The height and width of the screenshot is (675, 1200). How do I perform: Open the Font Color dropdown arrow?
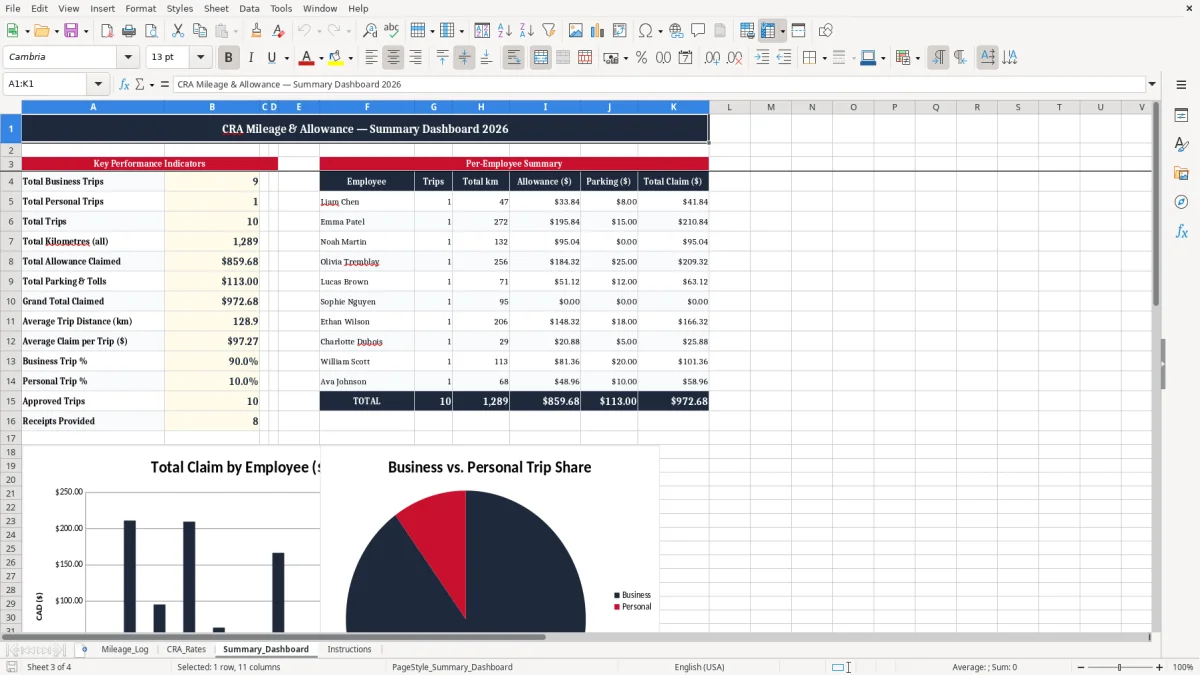pyautogui.click(x=321, y=58)
